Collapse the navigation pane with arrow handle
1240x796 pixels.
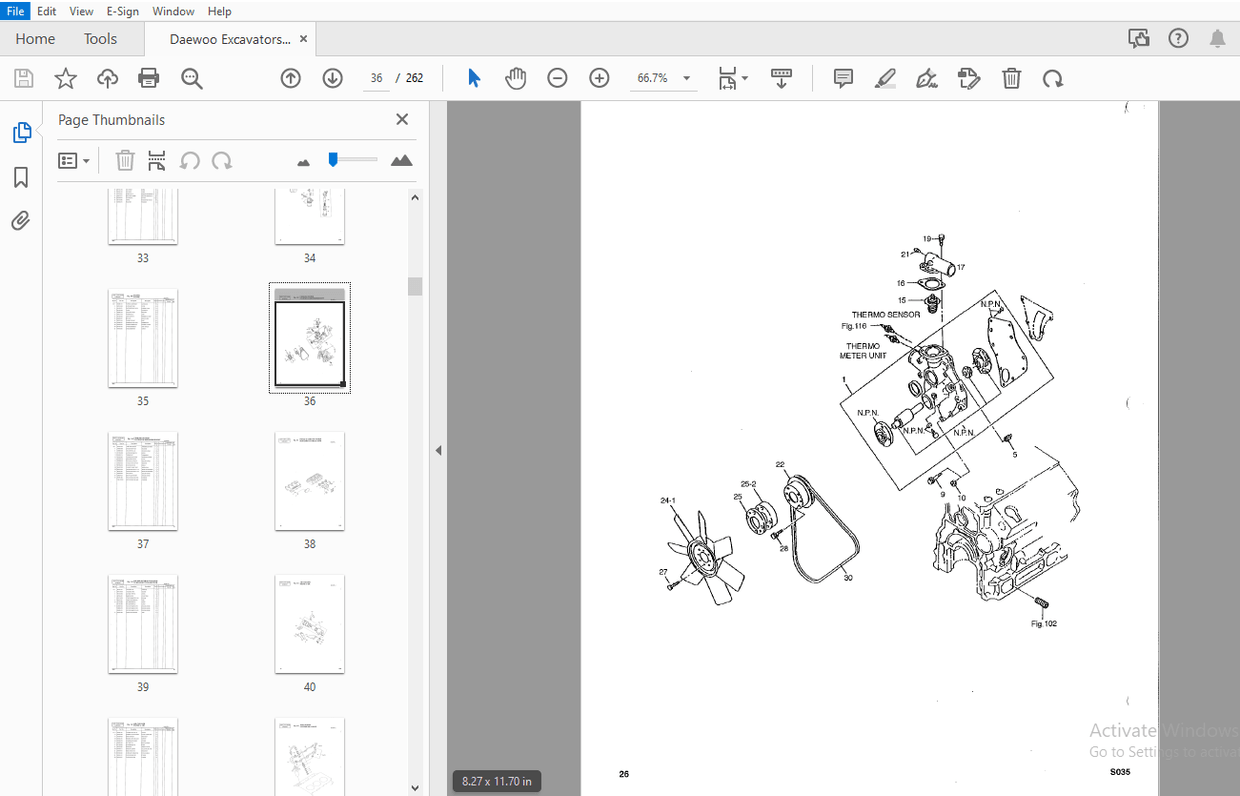pyautogui.click(x=438, y=451)
